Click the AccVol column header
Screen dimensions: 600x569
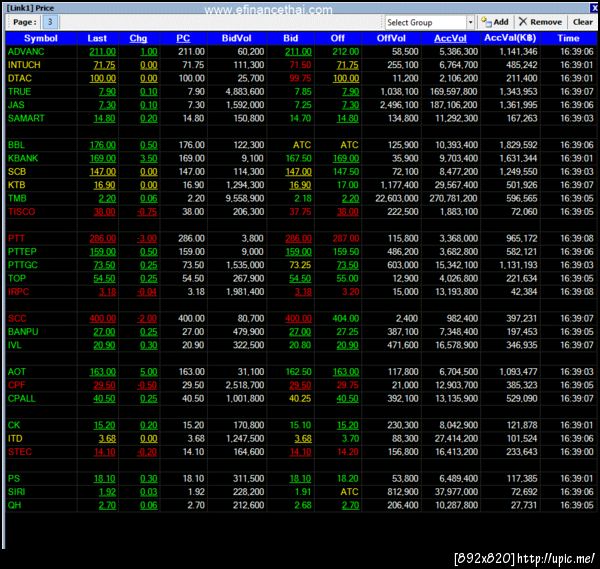(x=450, y=38)
